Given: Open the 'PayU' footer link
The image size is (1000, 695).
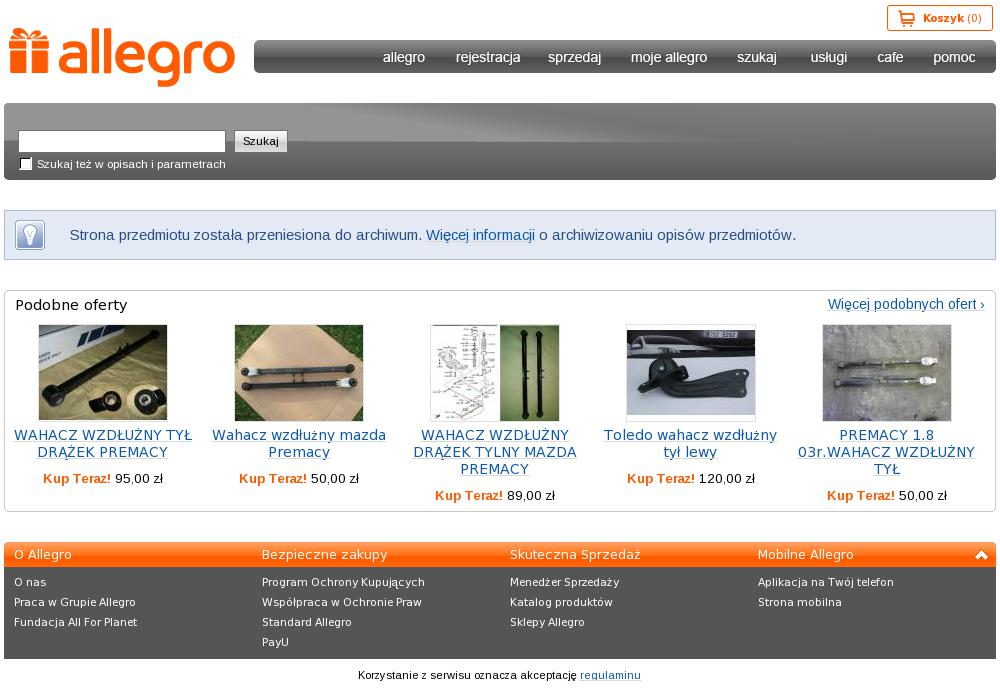Looking at the screenshot, I should tap(276, 642).
